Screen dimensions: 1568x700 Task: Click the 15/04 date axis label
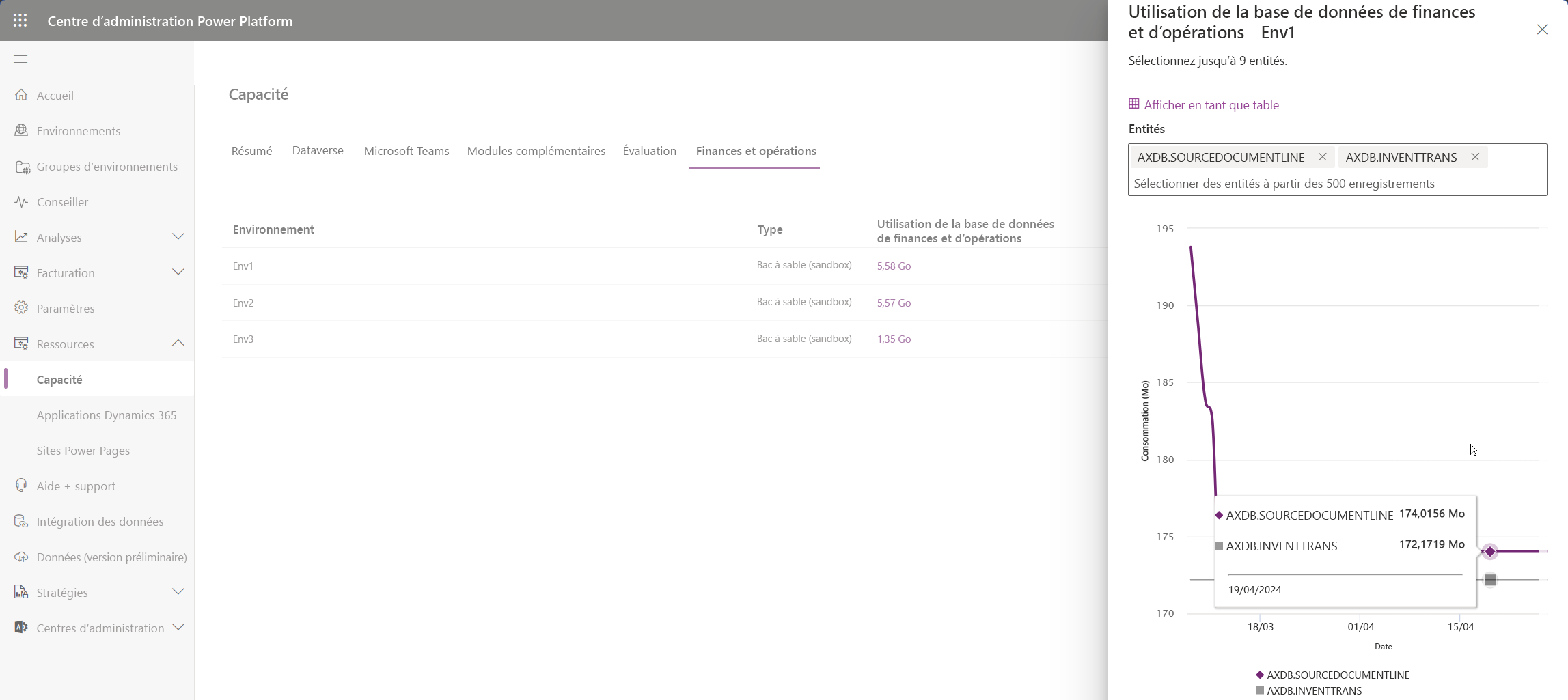[x=1461, y=626]
